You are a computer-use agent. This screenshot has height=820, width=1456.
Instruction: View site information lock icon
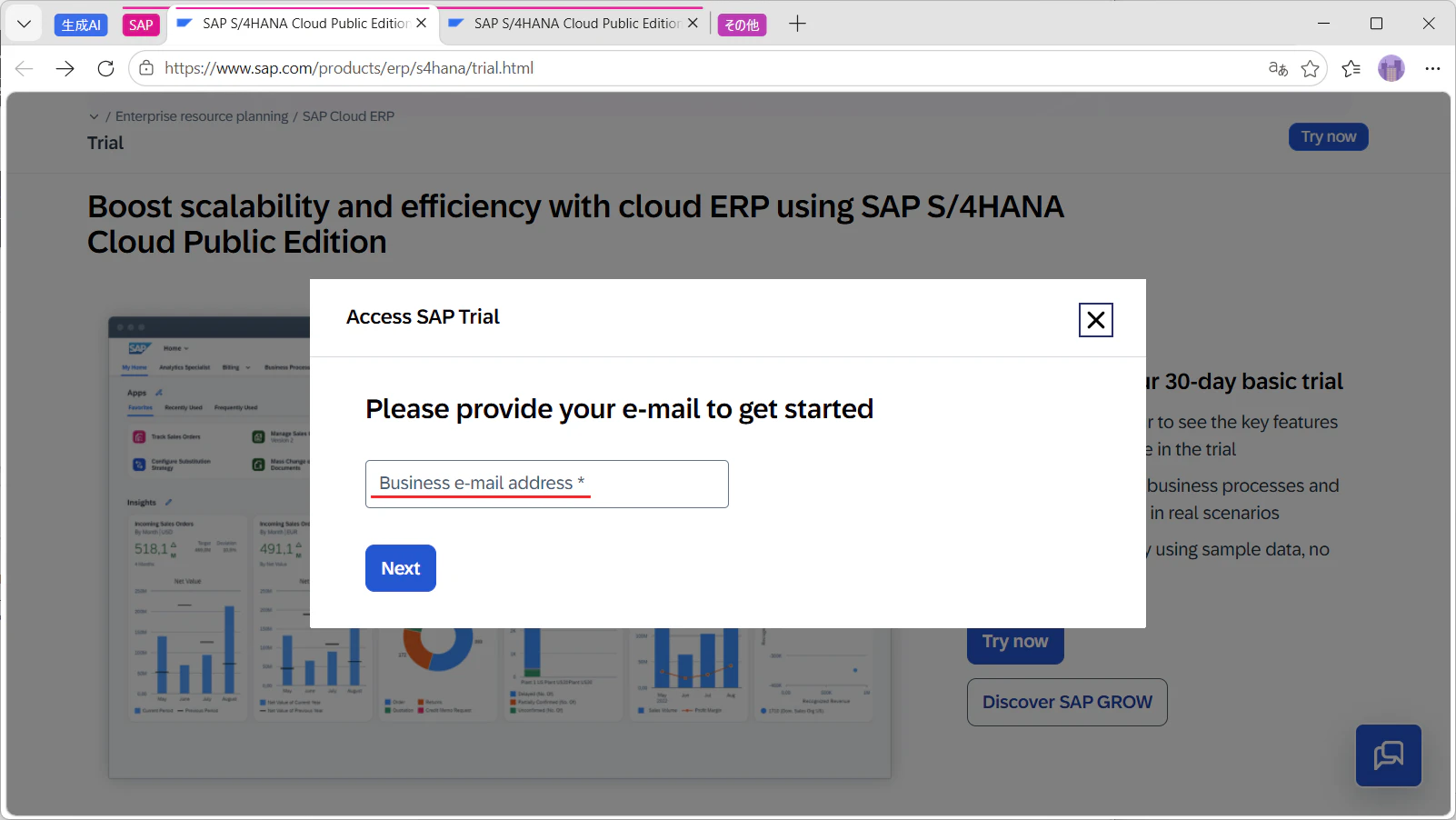coord(146,68)
